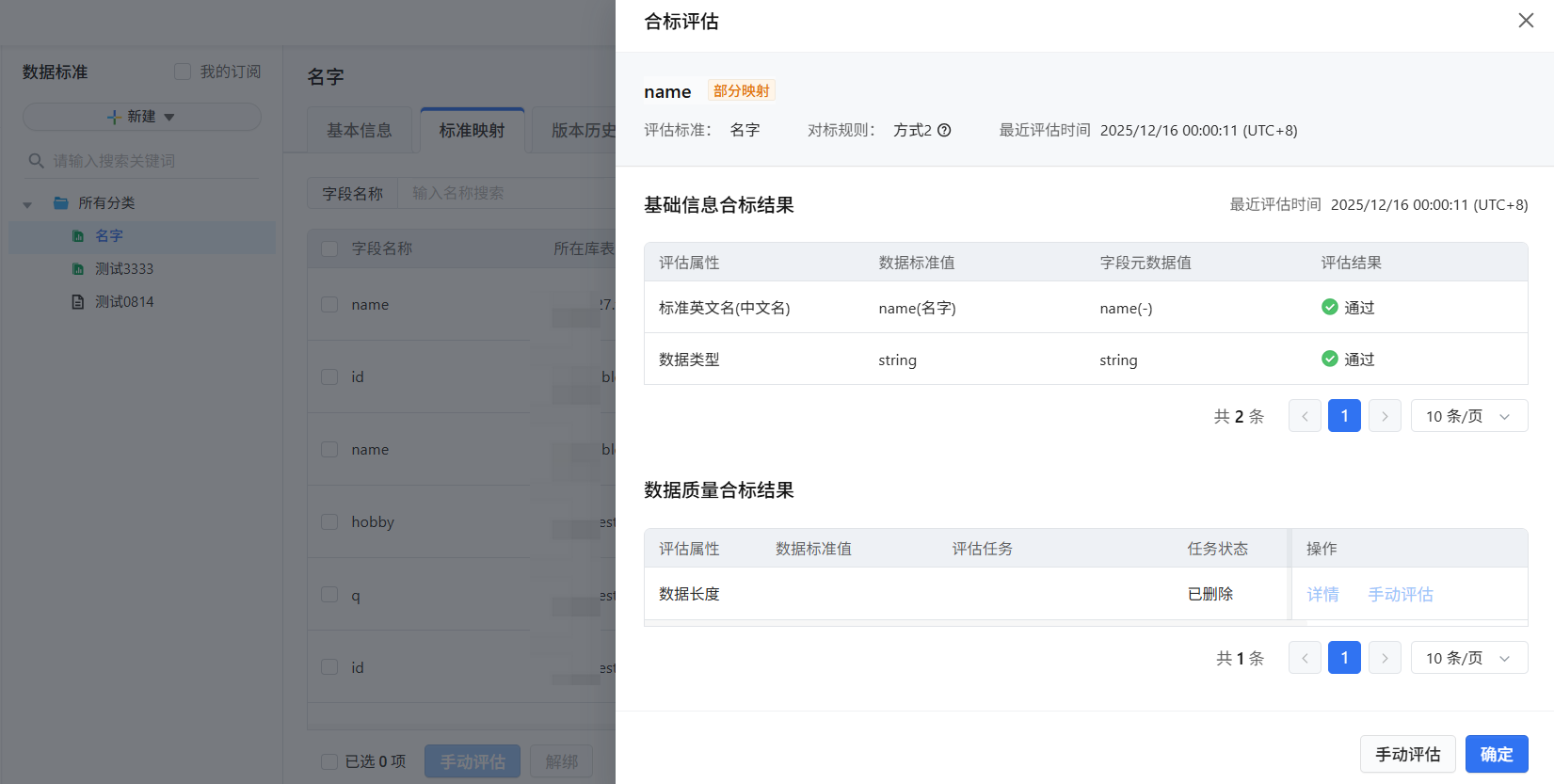Click the 请输入搜索关键词 search field
Image resolution: width=1554 pixels, height=784 pixels.
coord(151,161)
